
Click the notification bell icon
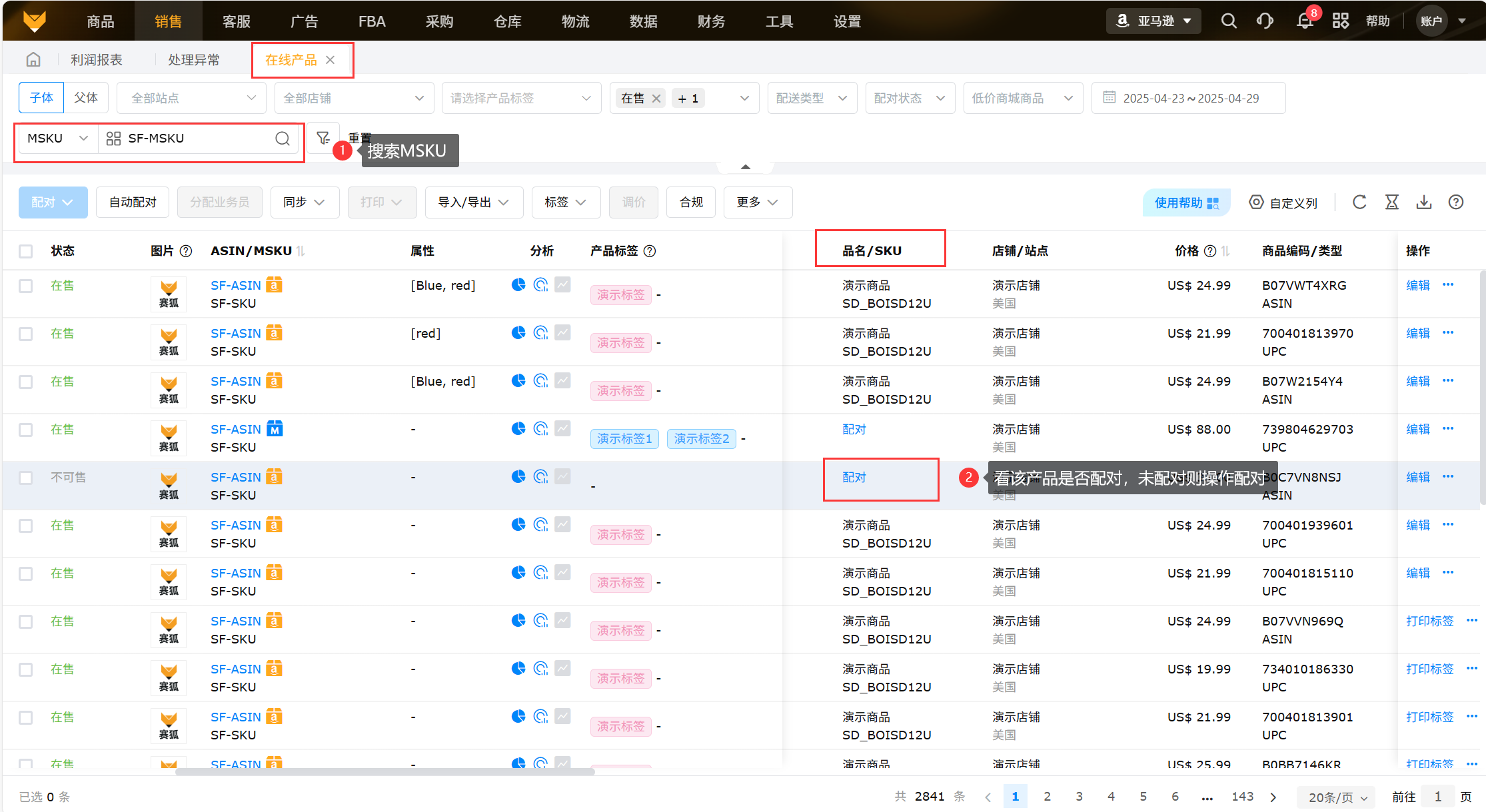point(1304,21)
